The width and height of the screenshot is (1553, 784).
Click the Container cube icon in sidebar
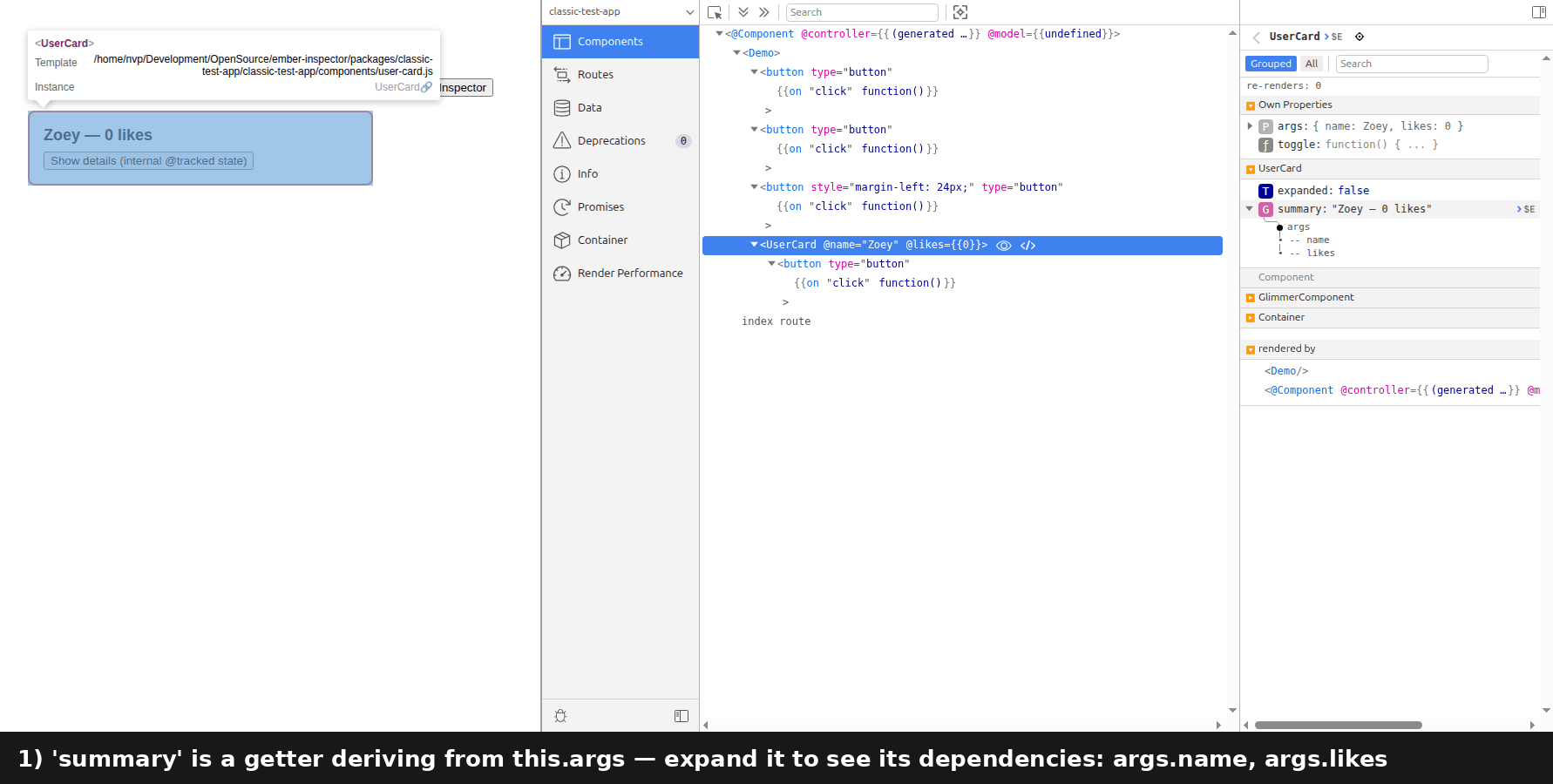(562, 240)
